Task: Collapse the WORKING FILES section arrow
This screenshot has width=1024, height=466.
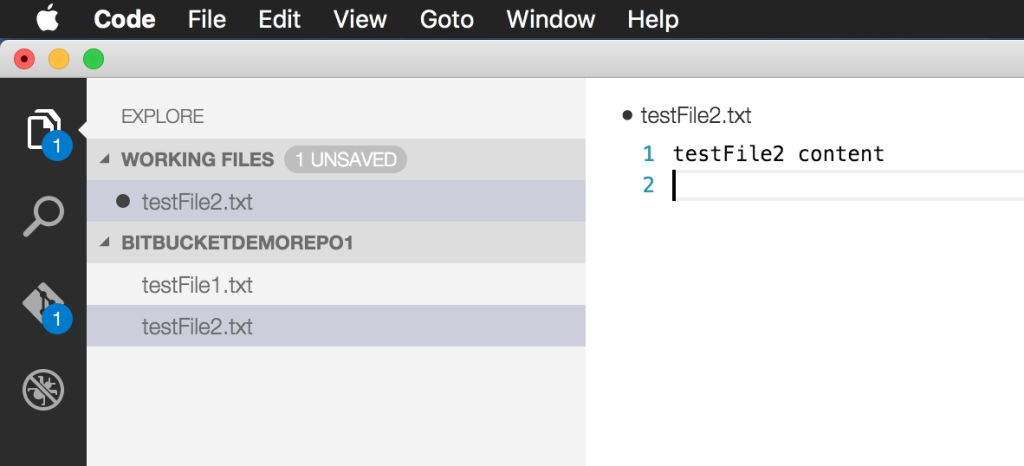Action: (104, 159)
